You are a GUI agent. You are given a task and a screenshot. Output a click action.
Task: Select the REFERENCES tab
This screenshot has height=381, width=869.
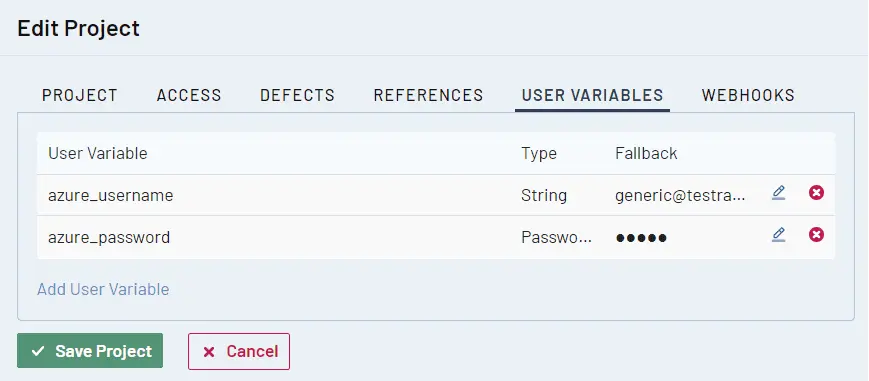[x=428, y=95]
